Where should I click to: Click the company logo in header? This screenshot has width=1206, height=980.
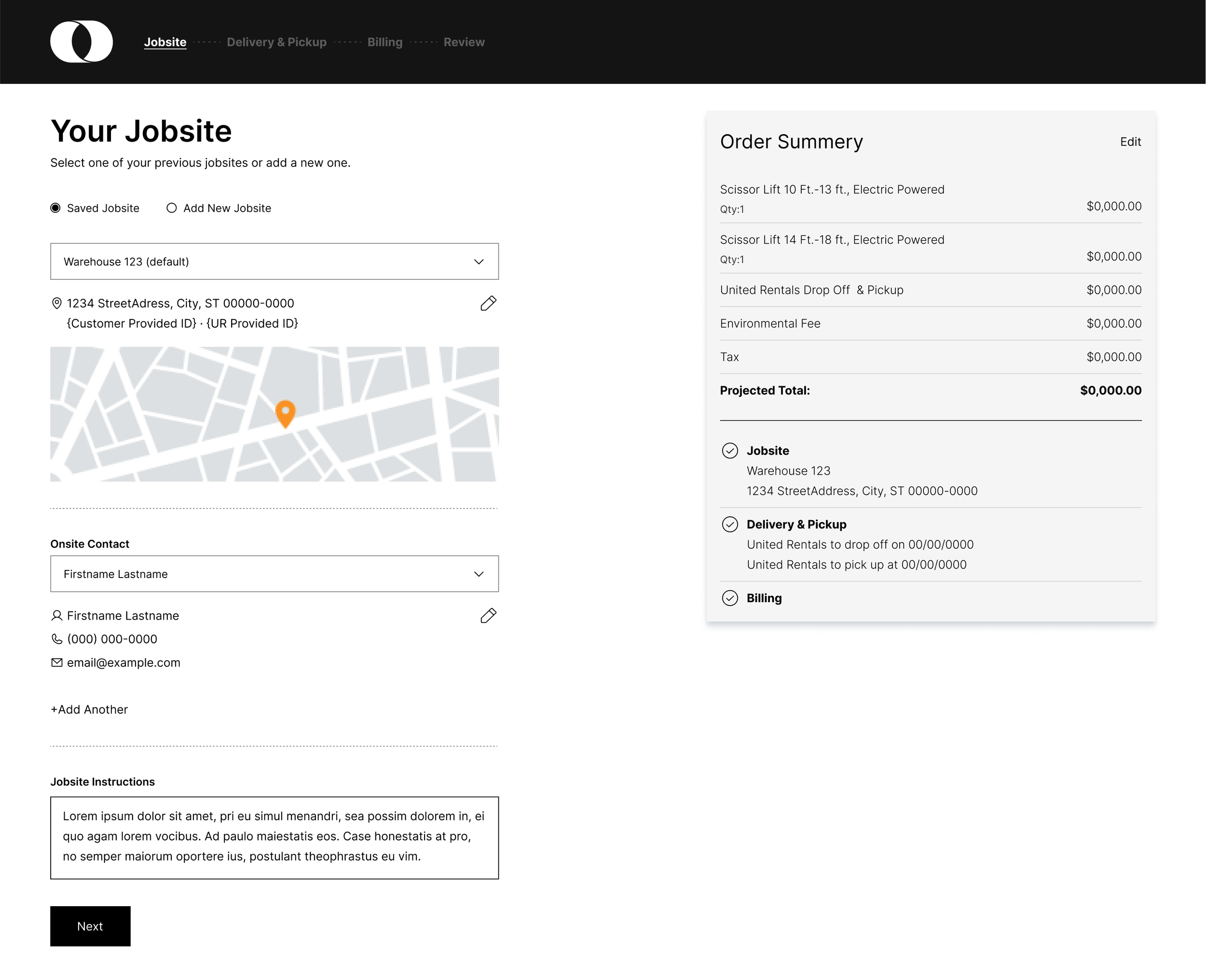[x=81, y=42]
